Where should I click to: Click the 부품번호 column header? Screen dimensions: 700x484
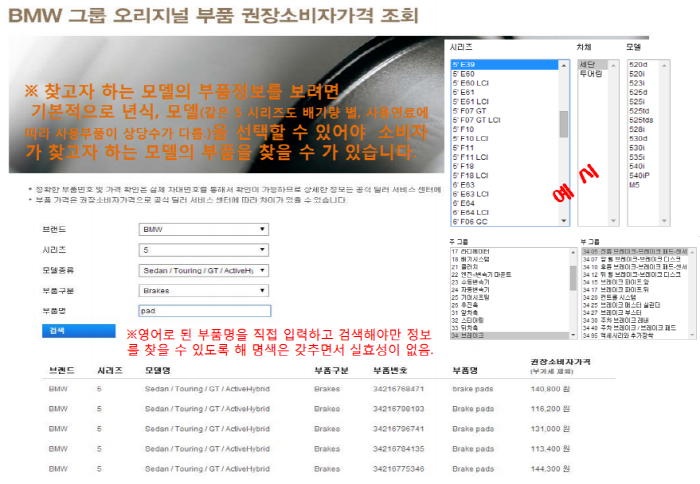(x=390, y=371)
